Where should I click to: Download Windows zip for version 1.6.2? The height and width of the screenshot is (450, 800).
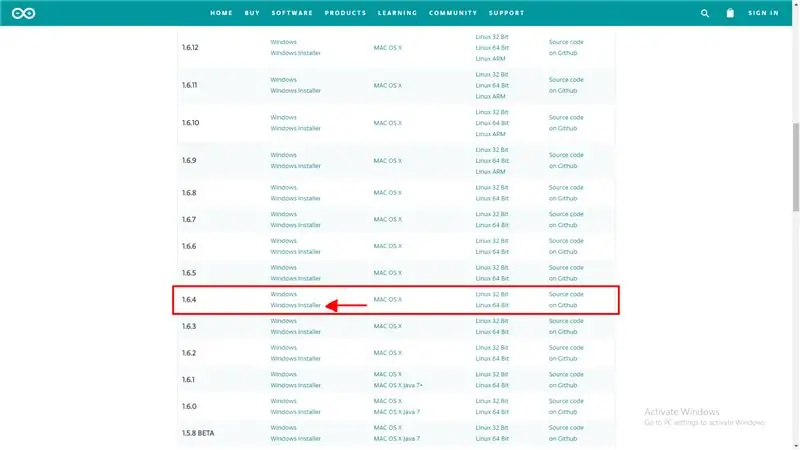tap(283, 347)
